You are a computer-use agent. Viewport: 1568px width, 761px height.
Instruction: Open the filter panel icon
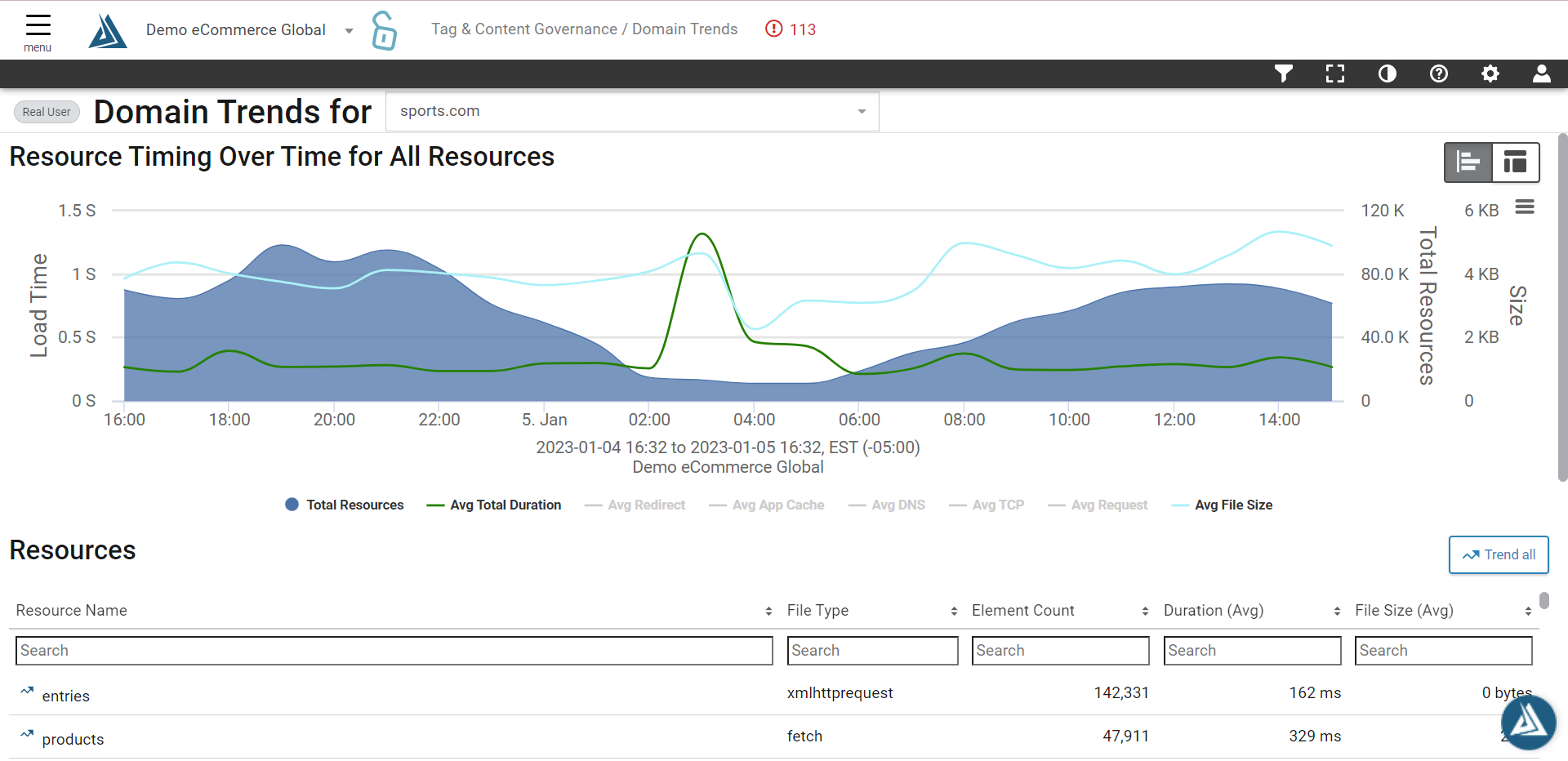click(1283, 73)
